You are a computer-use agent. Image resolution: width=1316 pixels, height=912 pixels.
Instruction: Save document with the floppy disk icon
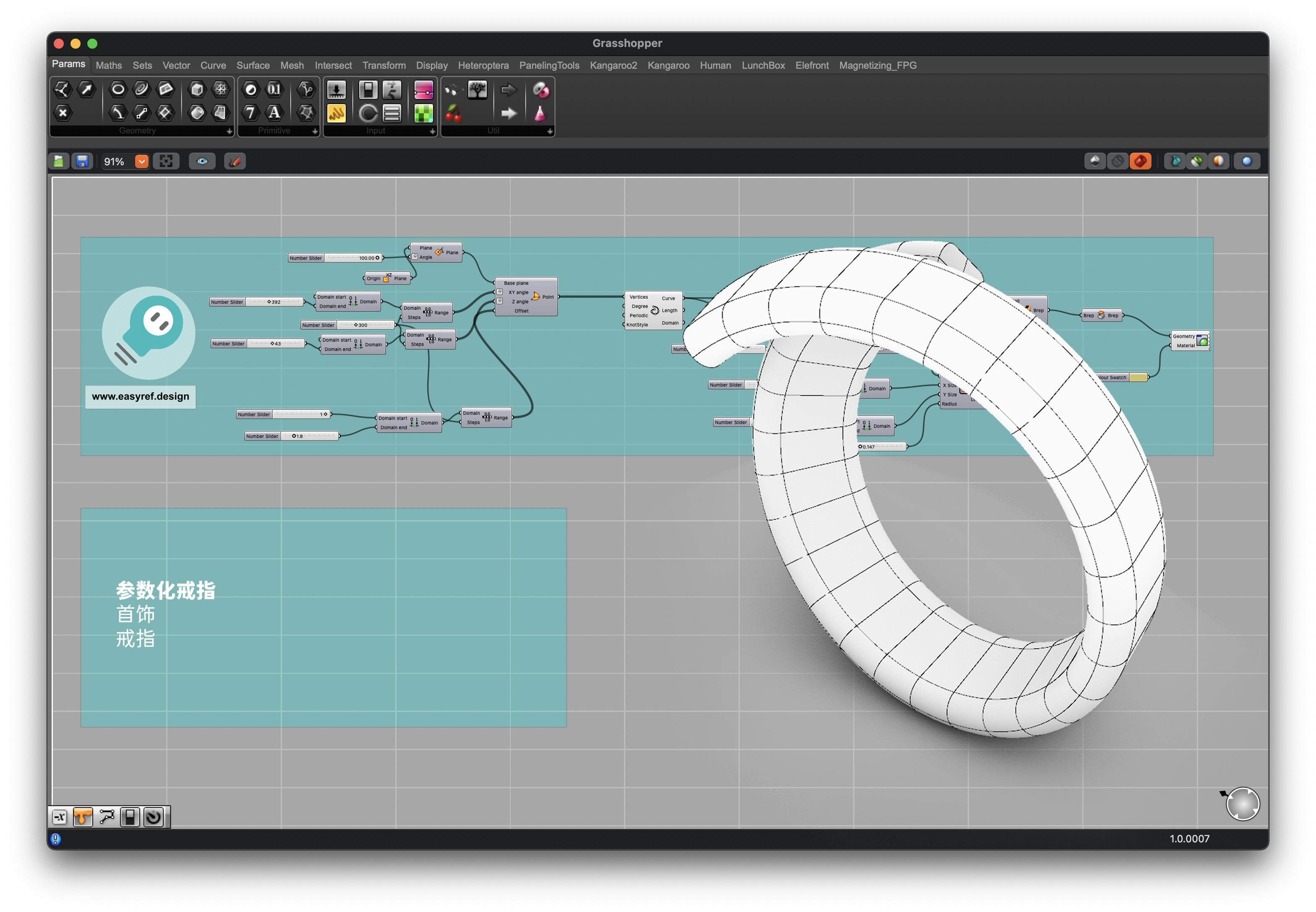(82, 162)
